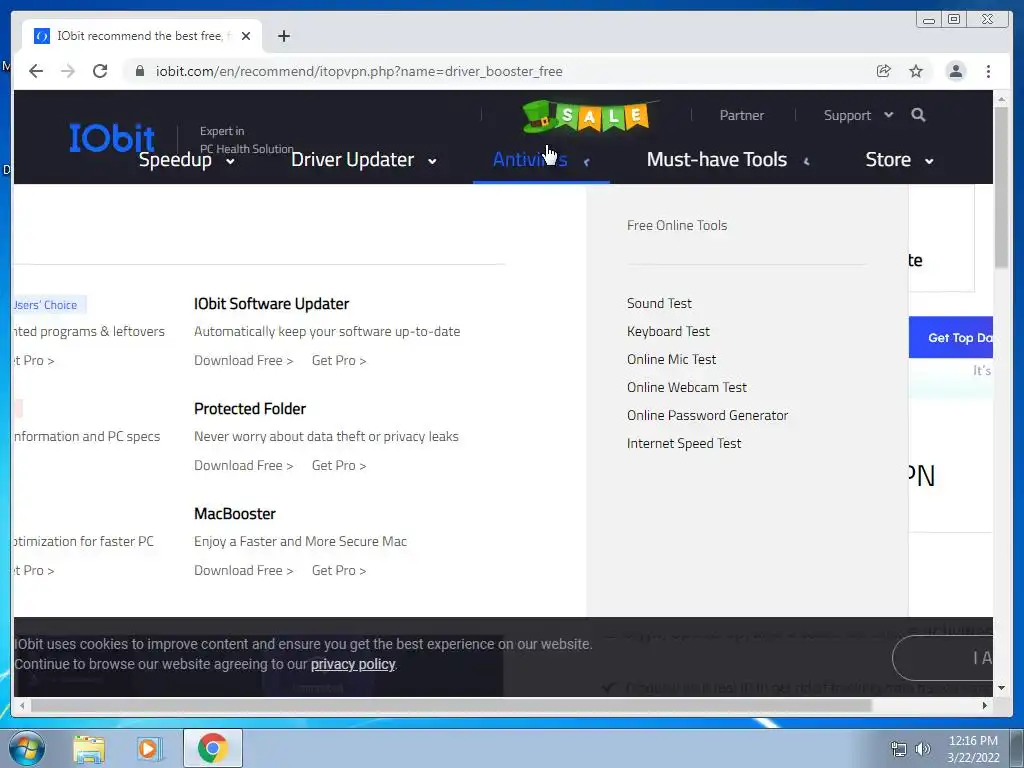Bookmark this page with the star
Image resolution: width=1024 pixels, height=768 pixels.
[x=916, y=71]
